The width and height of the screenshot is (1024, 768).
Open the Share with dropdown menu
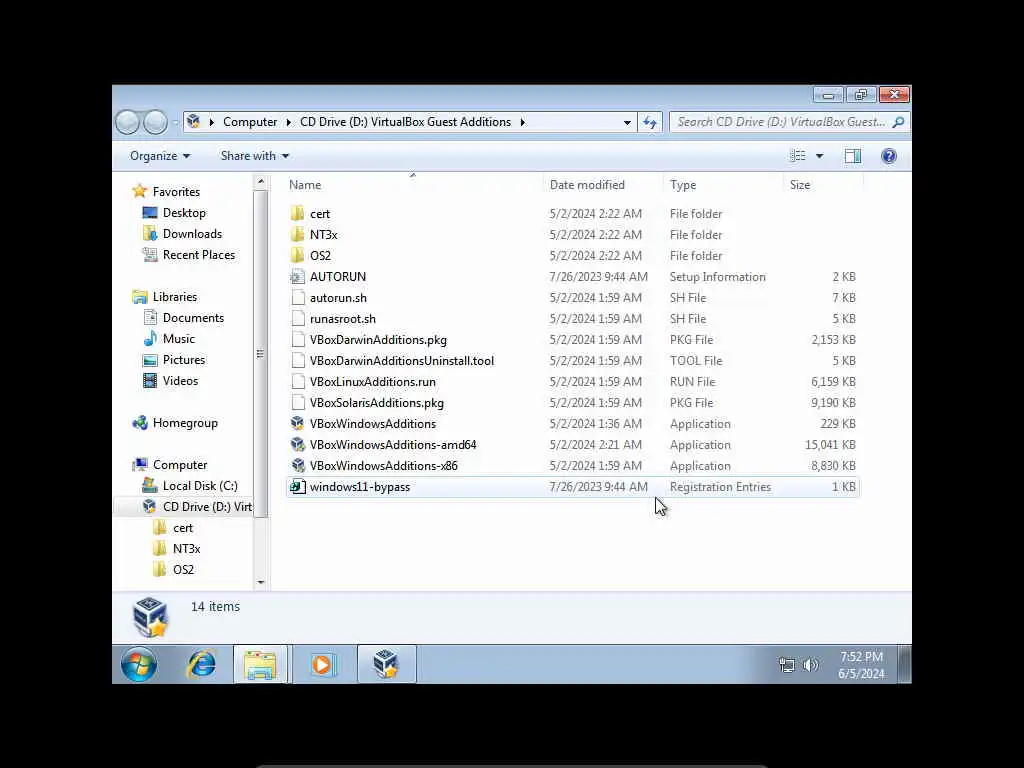(x=255, y=156)
